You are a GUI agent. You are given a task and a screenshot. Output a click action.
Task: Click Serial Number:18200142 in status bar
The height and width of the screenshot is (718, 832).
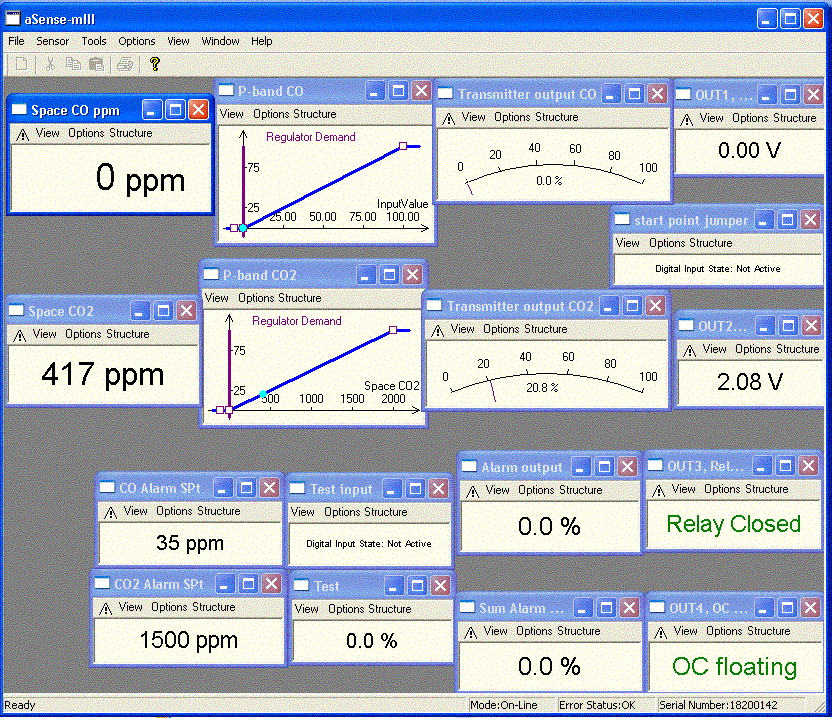coord(718,705)
